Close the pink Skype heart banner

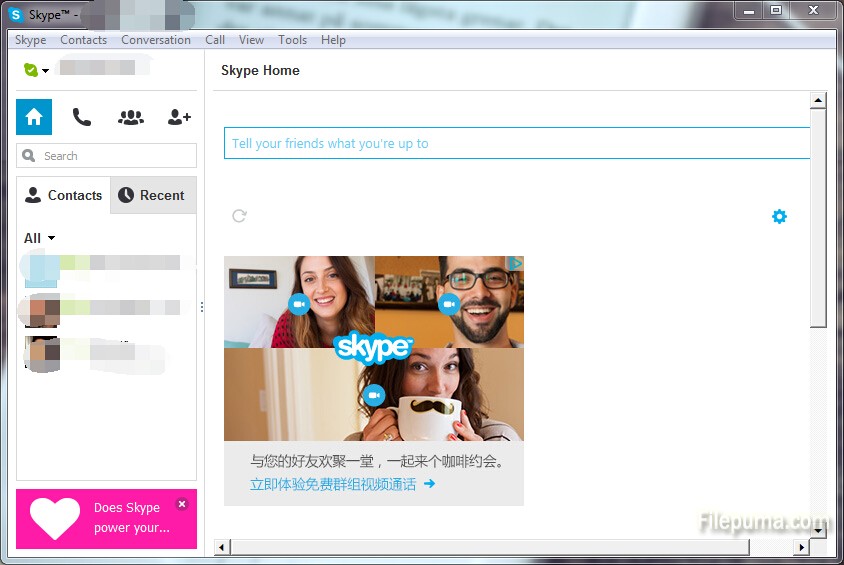[181, 504]
